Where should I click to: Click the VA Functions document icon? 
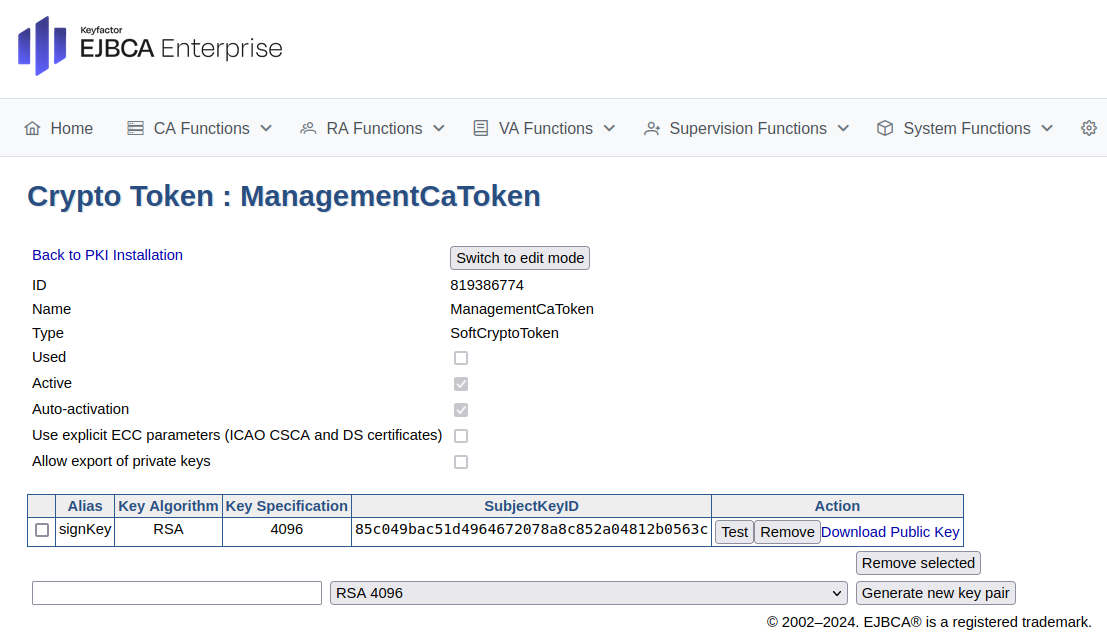click(481, 128)
